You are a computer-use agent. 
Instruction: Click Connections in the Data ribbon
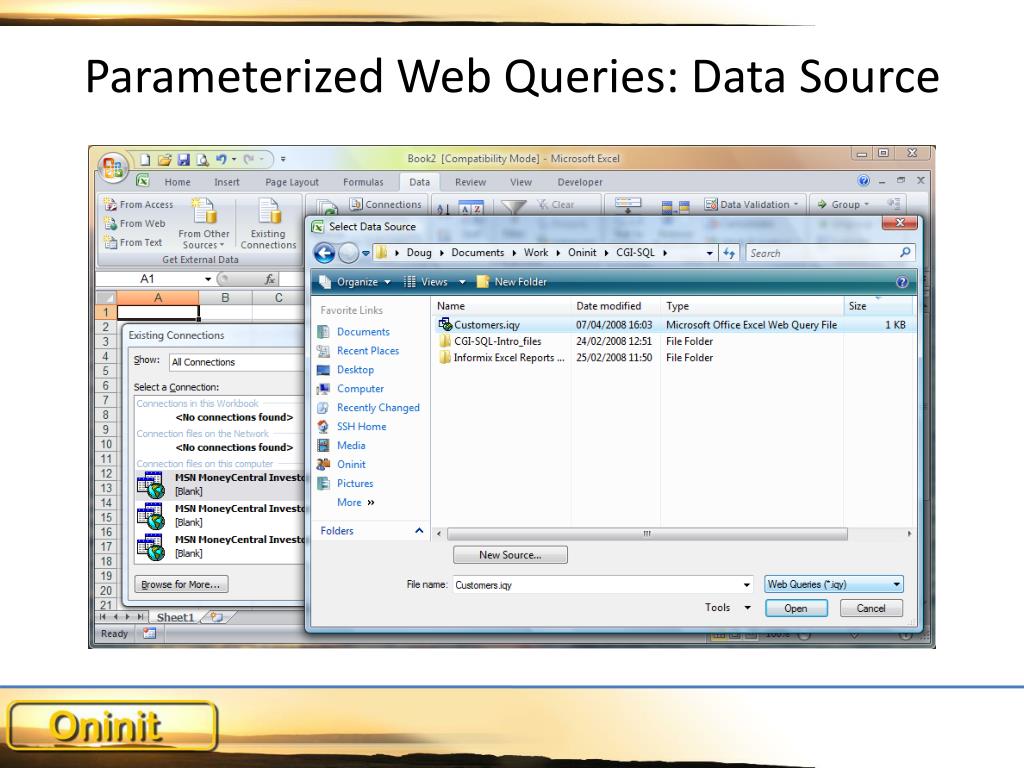pos(386,204)
